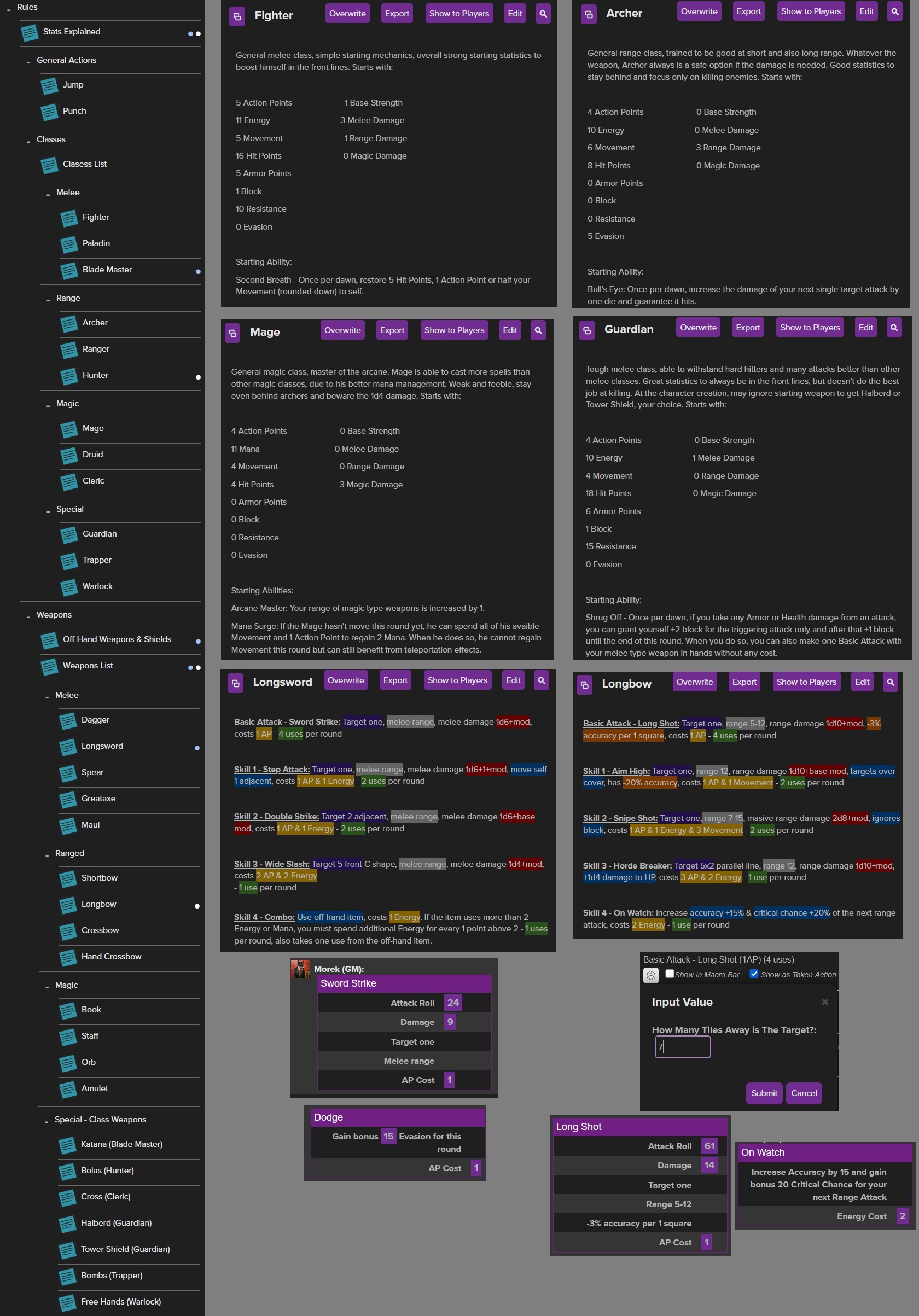Screen dimensions: 919x1316
Task: Click Show to Players on the Mage handout
Action: (x=454, y=330)
